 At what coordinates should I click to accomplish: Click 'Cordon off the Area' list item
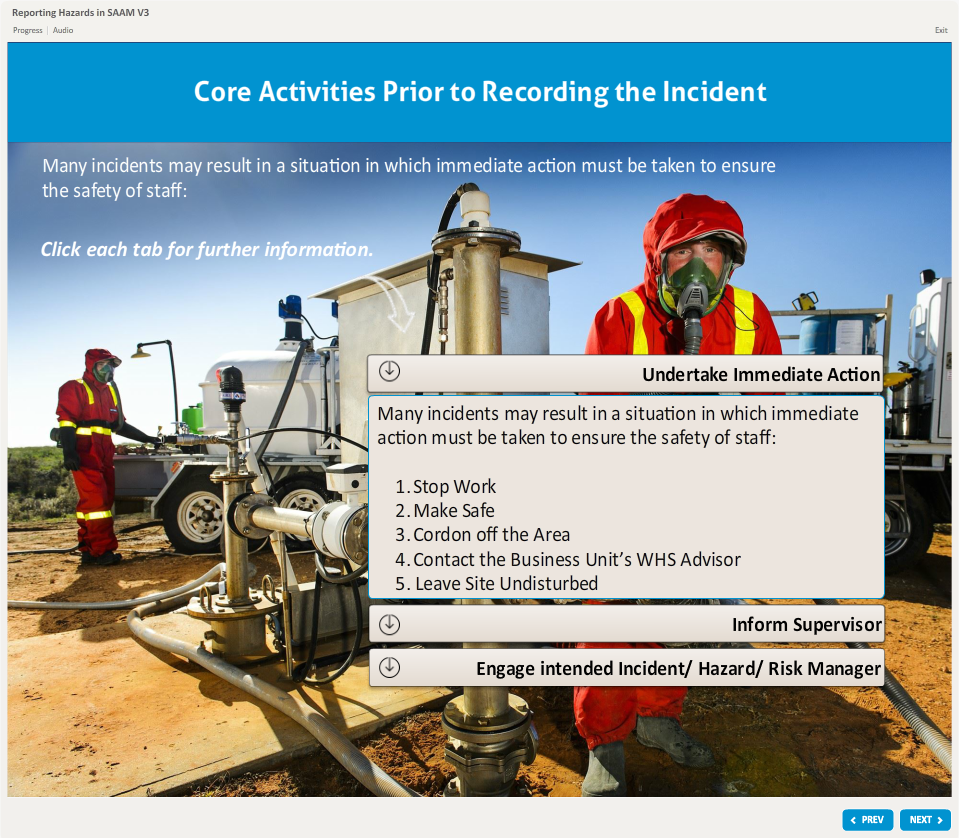click(x=482, y=535)
